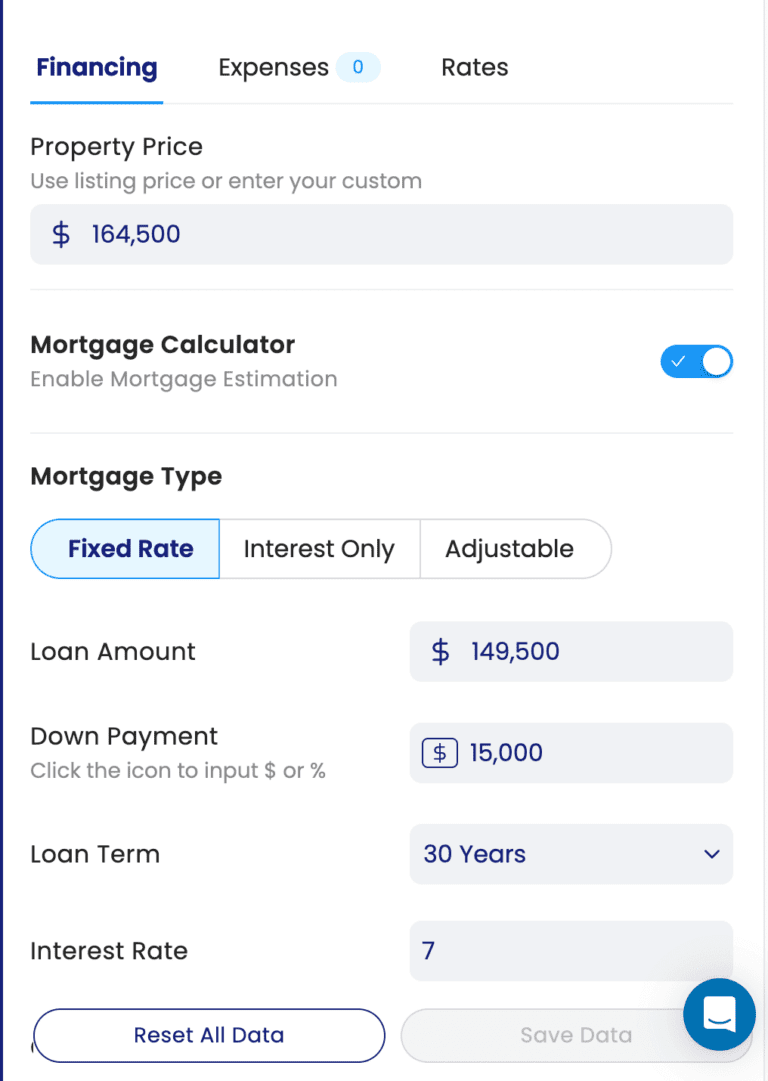Click the Down Payment value 15,000

pyautogui.click(x=506, y=752)
